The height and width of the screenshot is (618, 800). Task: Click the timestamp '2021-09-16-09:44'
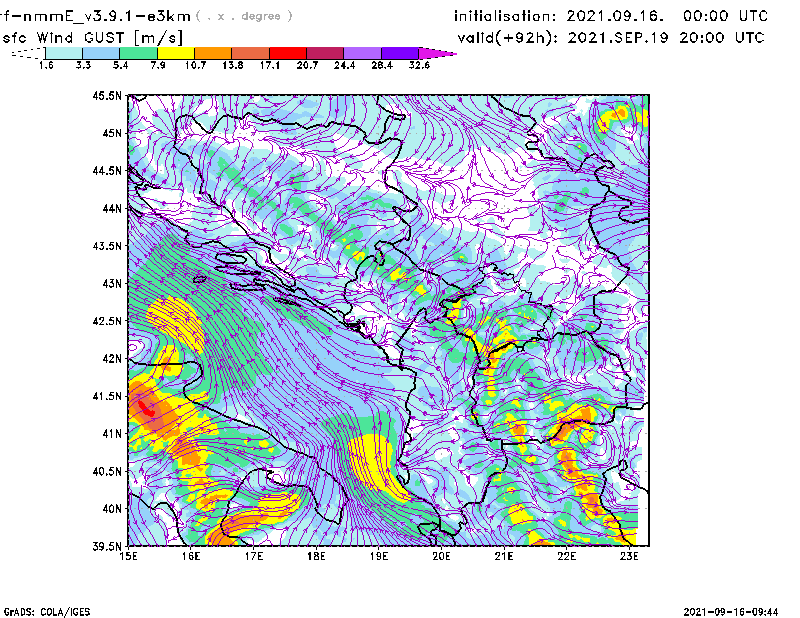click(x=731, y=612)
